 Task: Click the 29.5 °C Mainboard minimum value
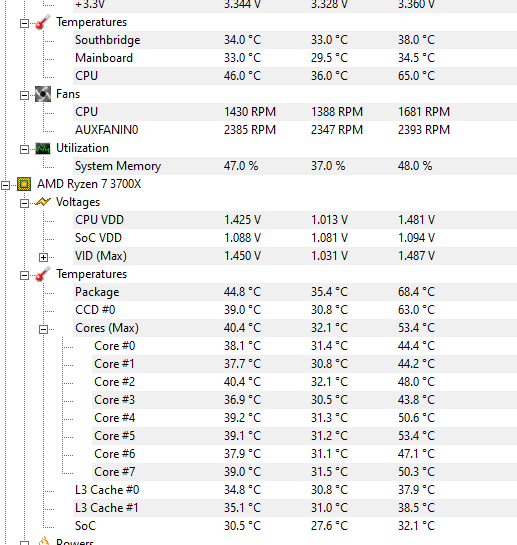[330, 58]
